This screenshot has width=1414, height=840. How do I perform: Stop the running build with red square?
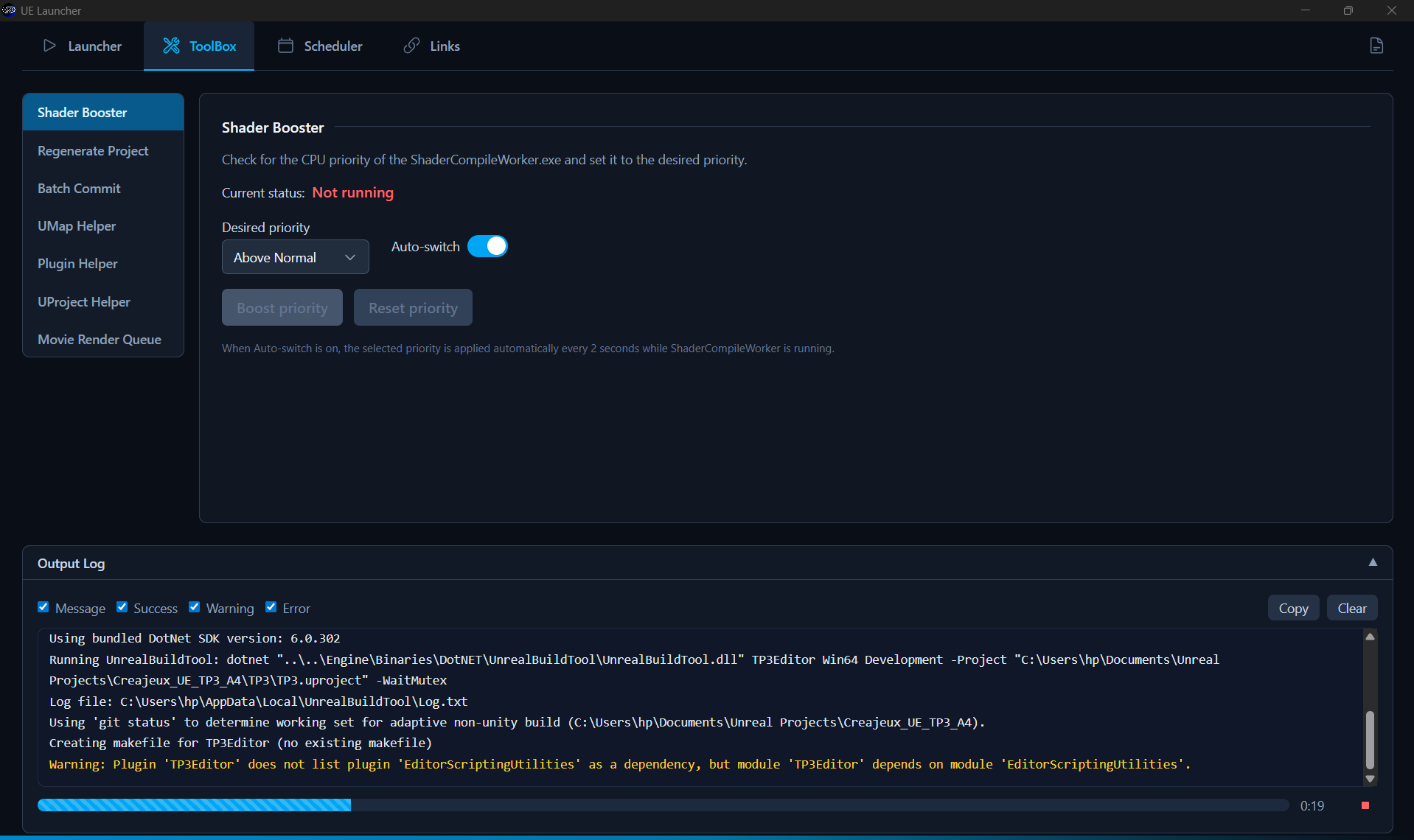[1365, 805]
